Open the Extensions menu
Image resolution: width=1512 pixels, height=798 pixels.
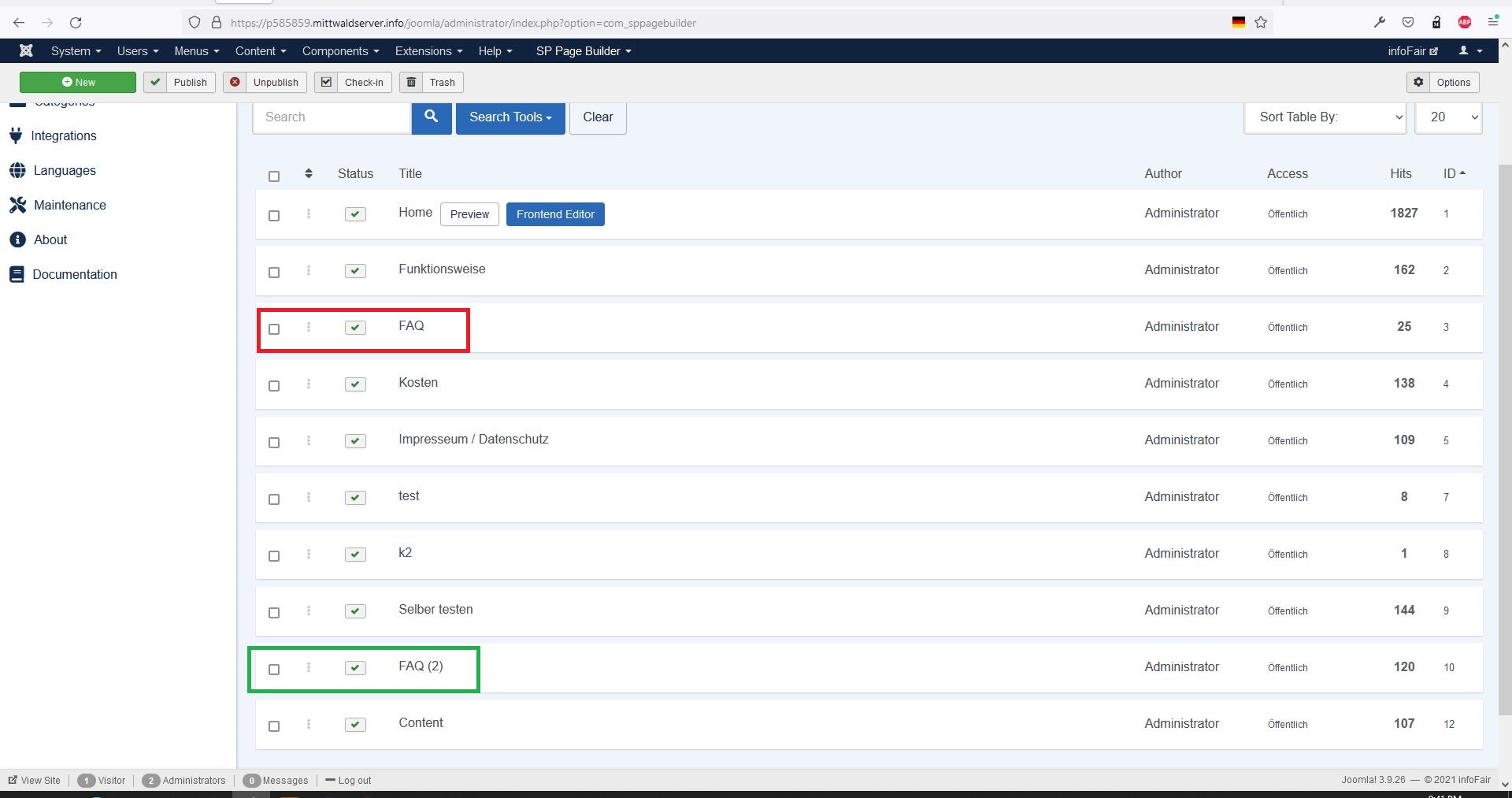(428, 50)
